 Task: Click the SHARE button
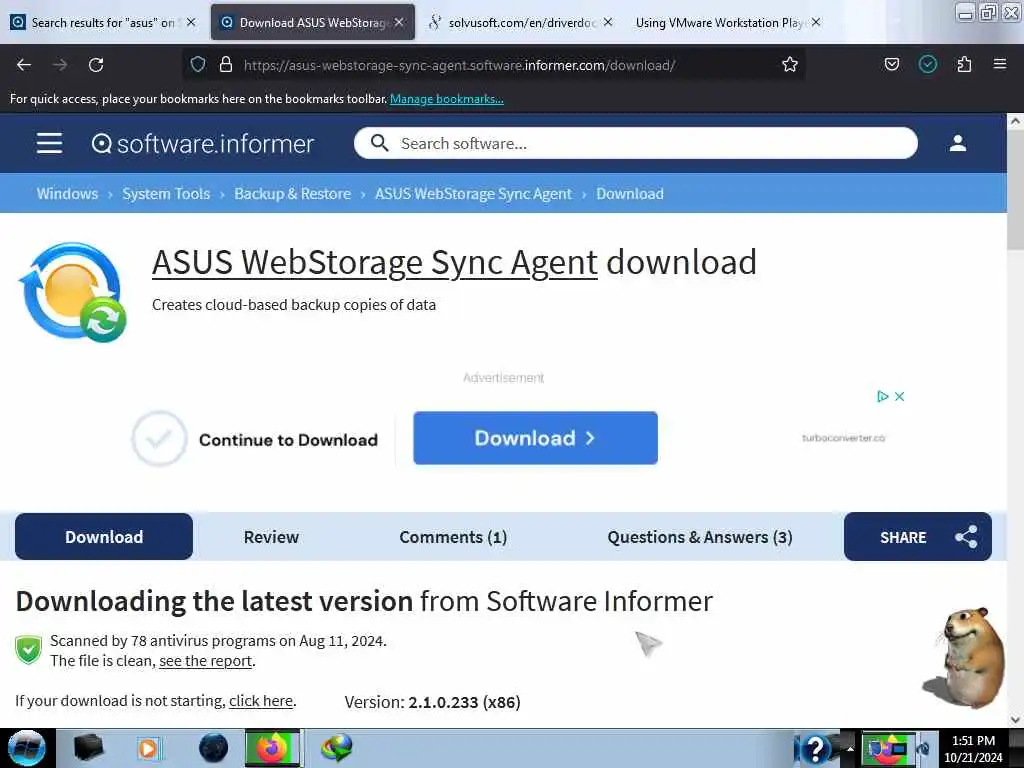point(918,537)
